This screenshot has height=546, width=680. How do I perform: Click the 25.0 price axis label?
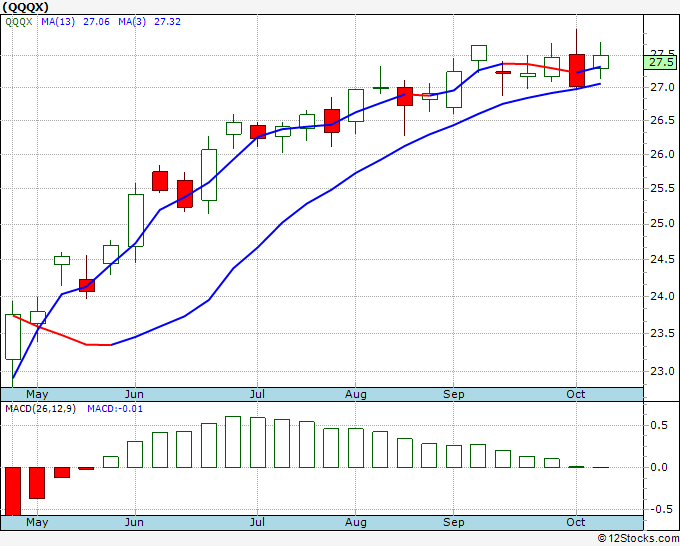pos(662,224)
